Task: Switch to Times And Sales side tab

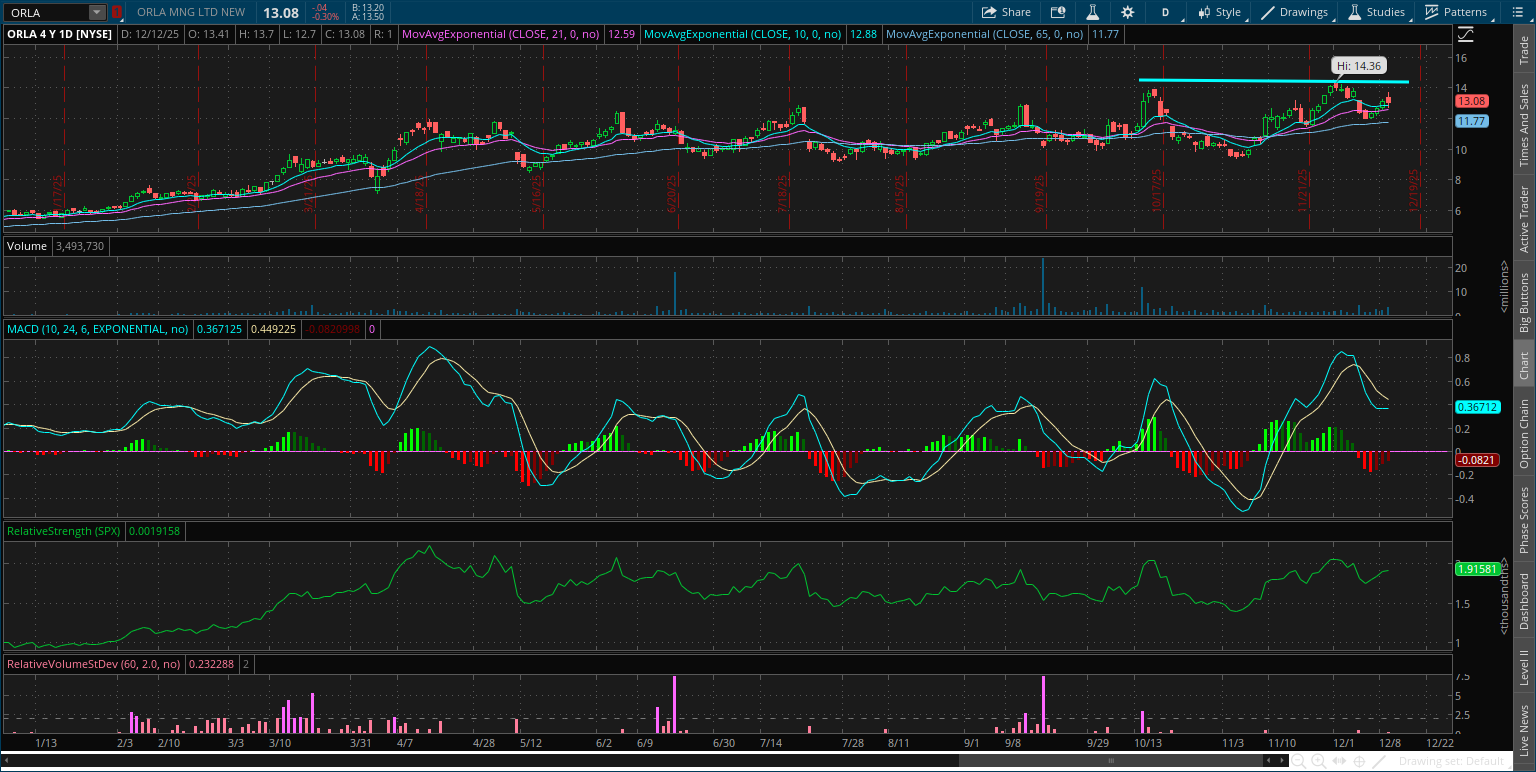Action: 1524,125
